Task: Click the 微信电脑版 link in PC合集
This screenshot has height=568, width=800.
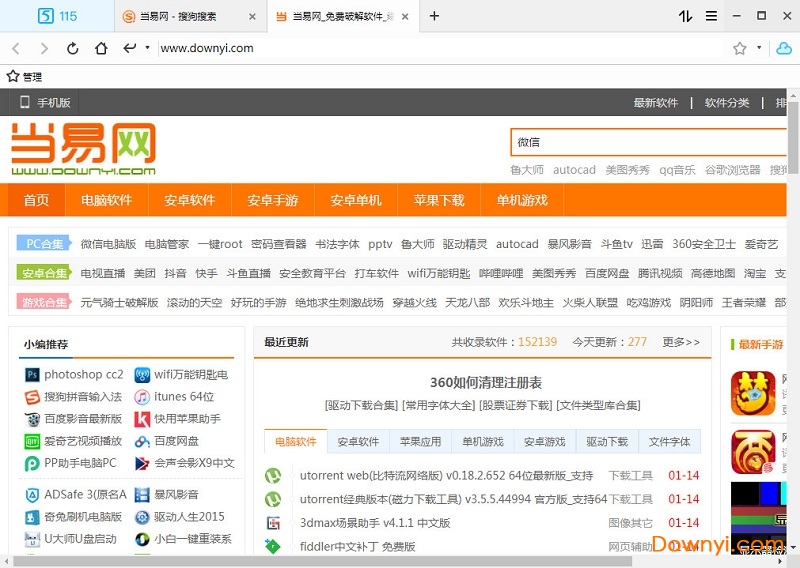Action: click(x=108, y=244)
